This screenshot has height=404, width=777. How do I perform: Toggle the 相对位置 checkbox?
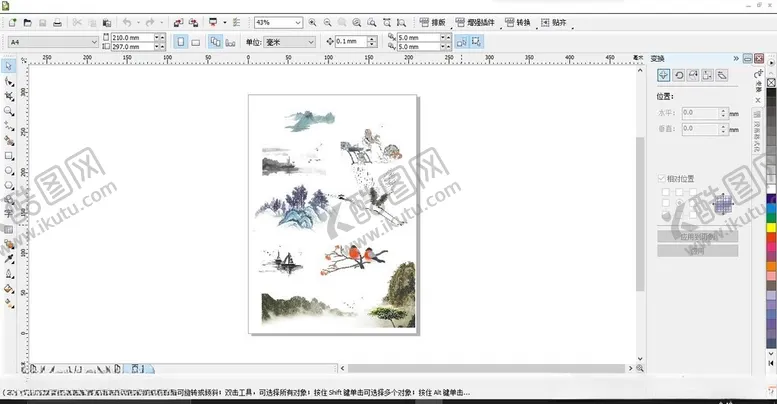coord(661,178)
